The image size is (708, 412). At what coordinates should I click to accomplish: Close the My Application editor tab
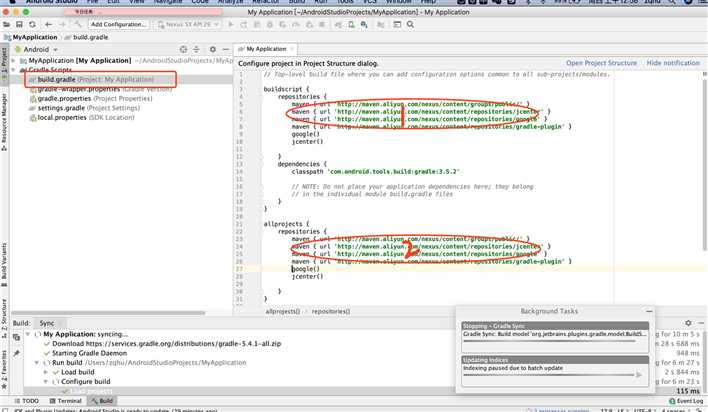(293, 49)
